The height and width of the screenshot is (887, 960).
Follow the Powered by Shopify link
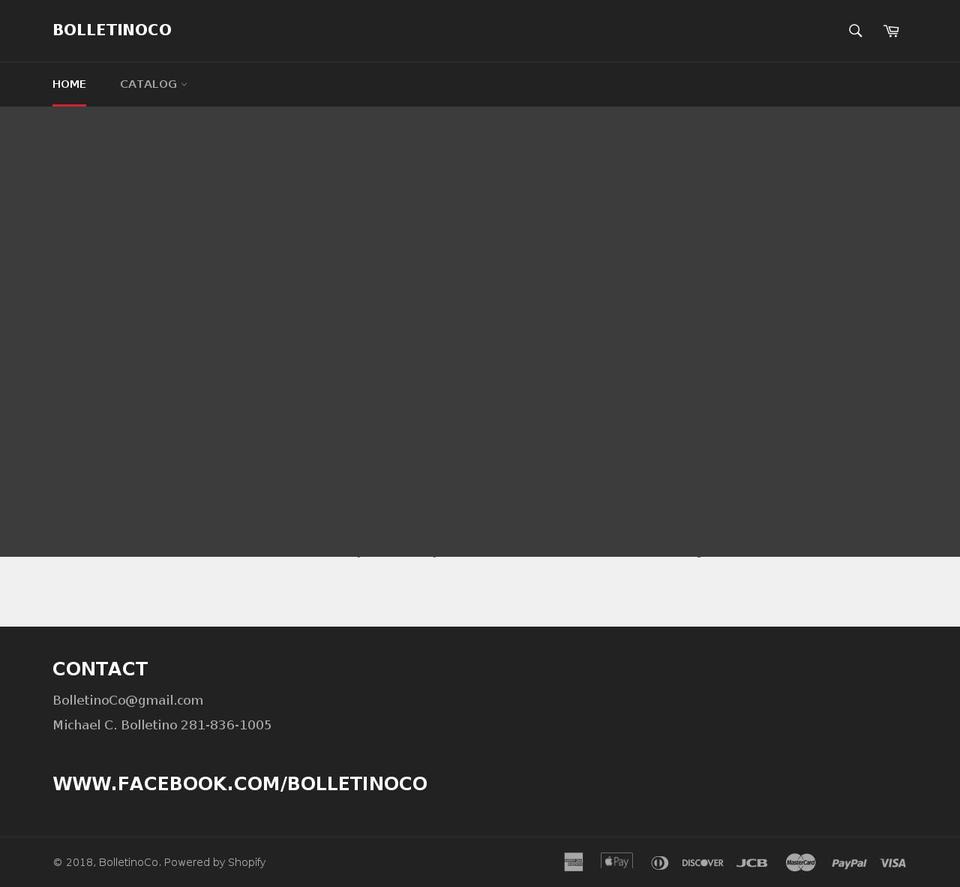[x=215, y=862]
